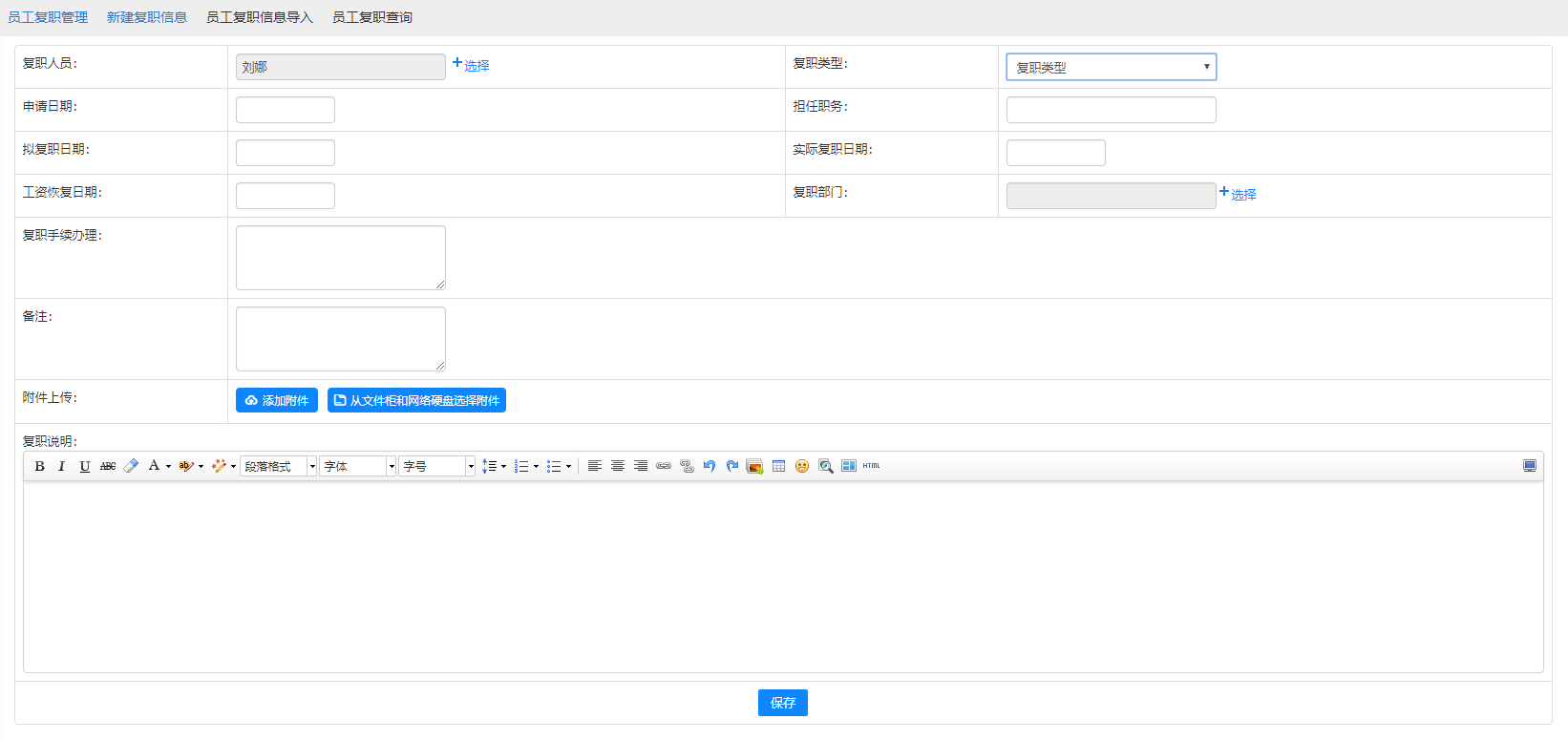The width and height of the screenshot is (1568, 740).
Task: Insert a table using the table icon
Action: click(x=778, y=466)
